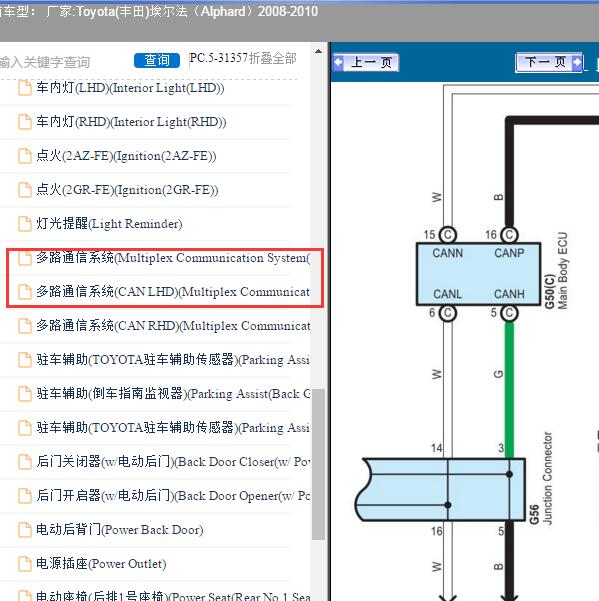Click document icon beside 后门关闭器

click(x=25, y=461)
